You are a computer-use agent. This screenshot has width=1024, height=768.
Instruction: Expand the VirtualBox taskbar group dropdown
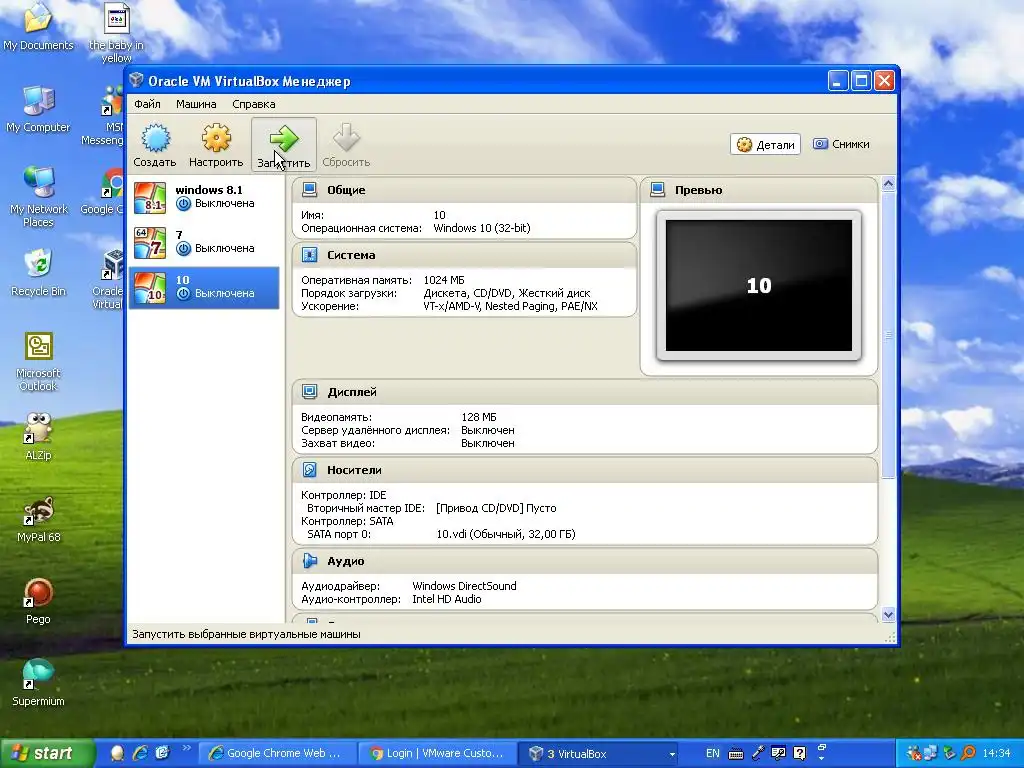point(671,754)
